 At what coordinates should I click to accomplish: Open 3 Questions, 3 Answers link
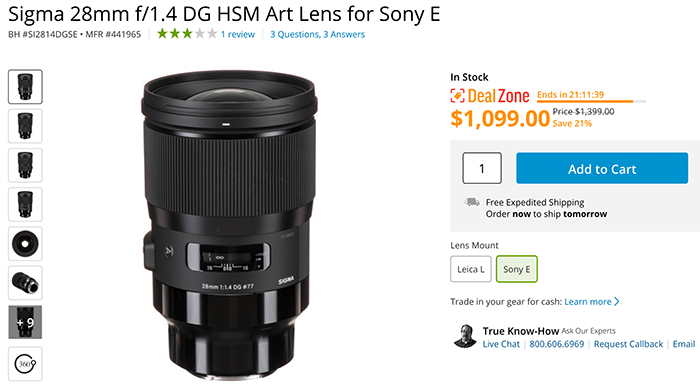(317, 34)
